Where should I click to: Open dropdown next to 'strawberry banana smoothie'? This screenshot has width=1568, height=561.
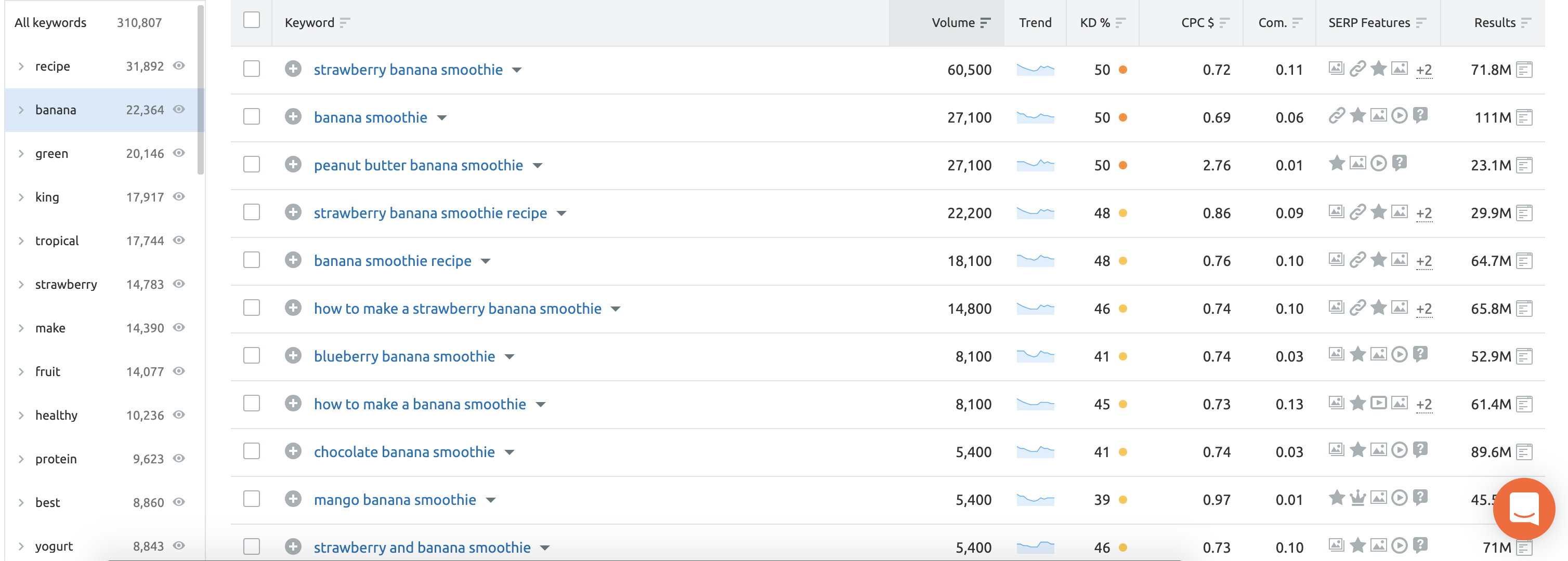click(517, 70)
